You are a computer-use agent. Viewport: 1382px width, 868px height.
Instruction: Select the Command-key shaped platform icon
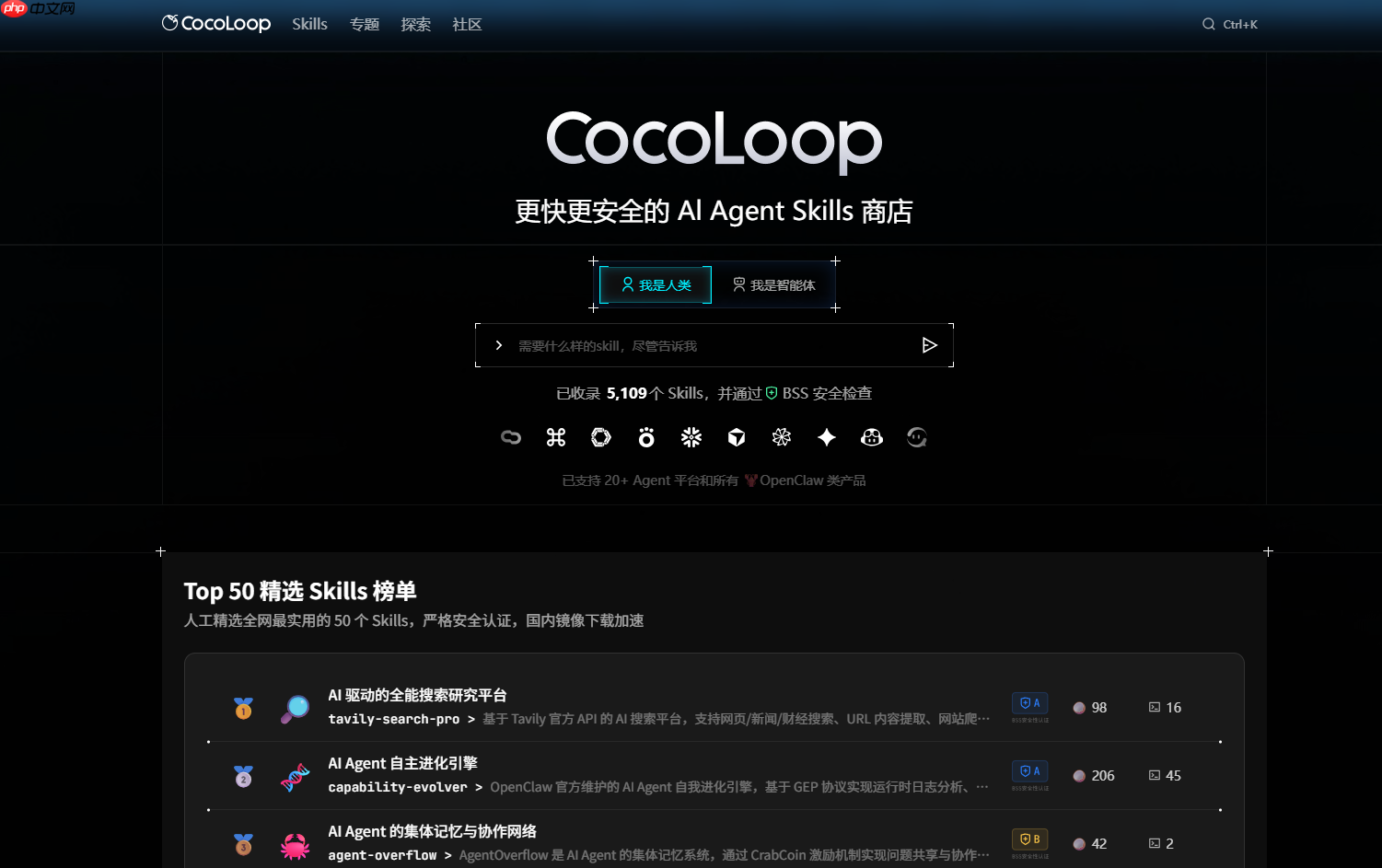coord(555,437)
